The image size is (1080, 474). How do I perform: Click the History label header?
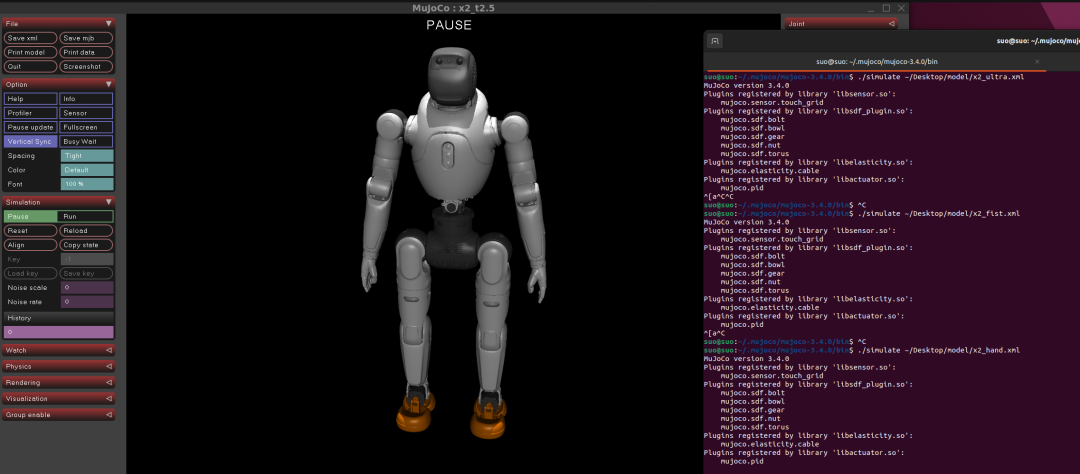click(59, 318)
